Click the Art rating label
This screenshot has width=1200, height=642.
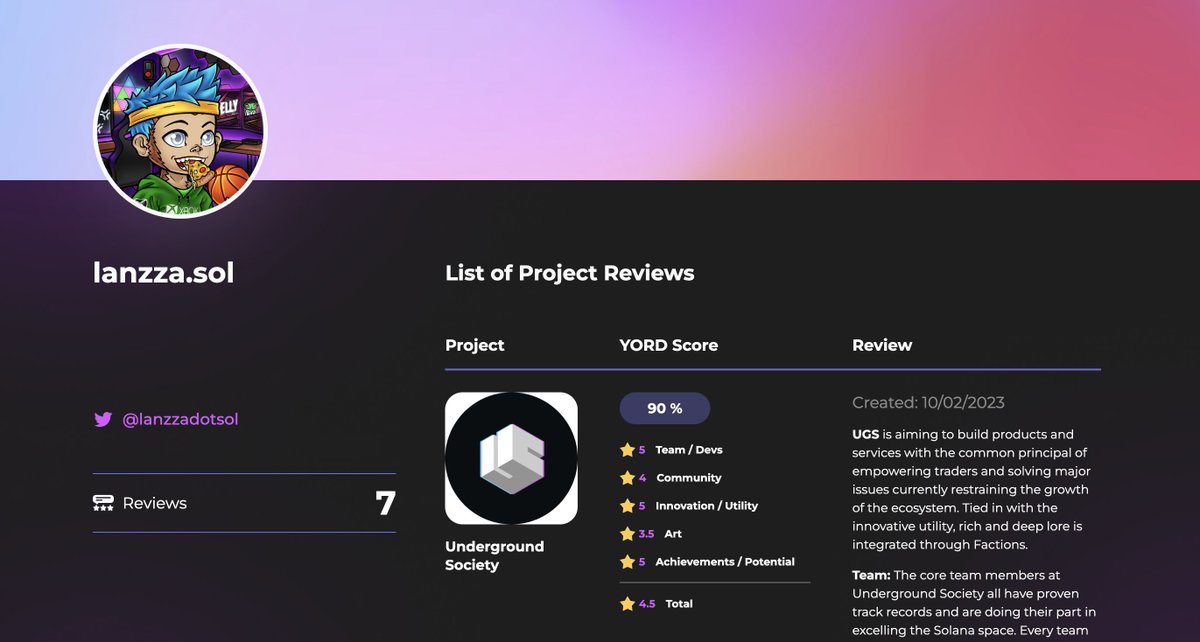click(673, 534)
